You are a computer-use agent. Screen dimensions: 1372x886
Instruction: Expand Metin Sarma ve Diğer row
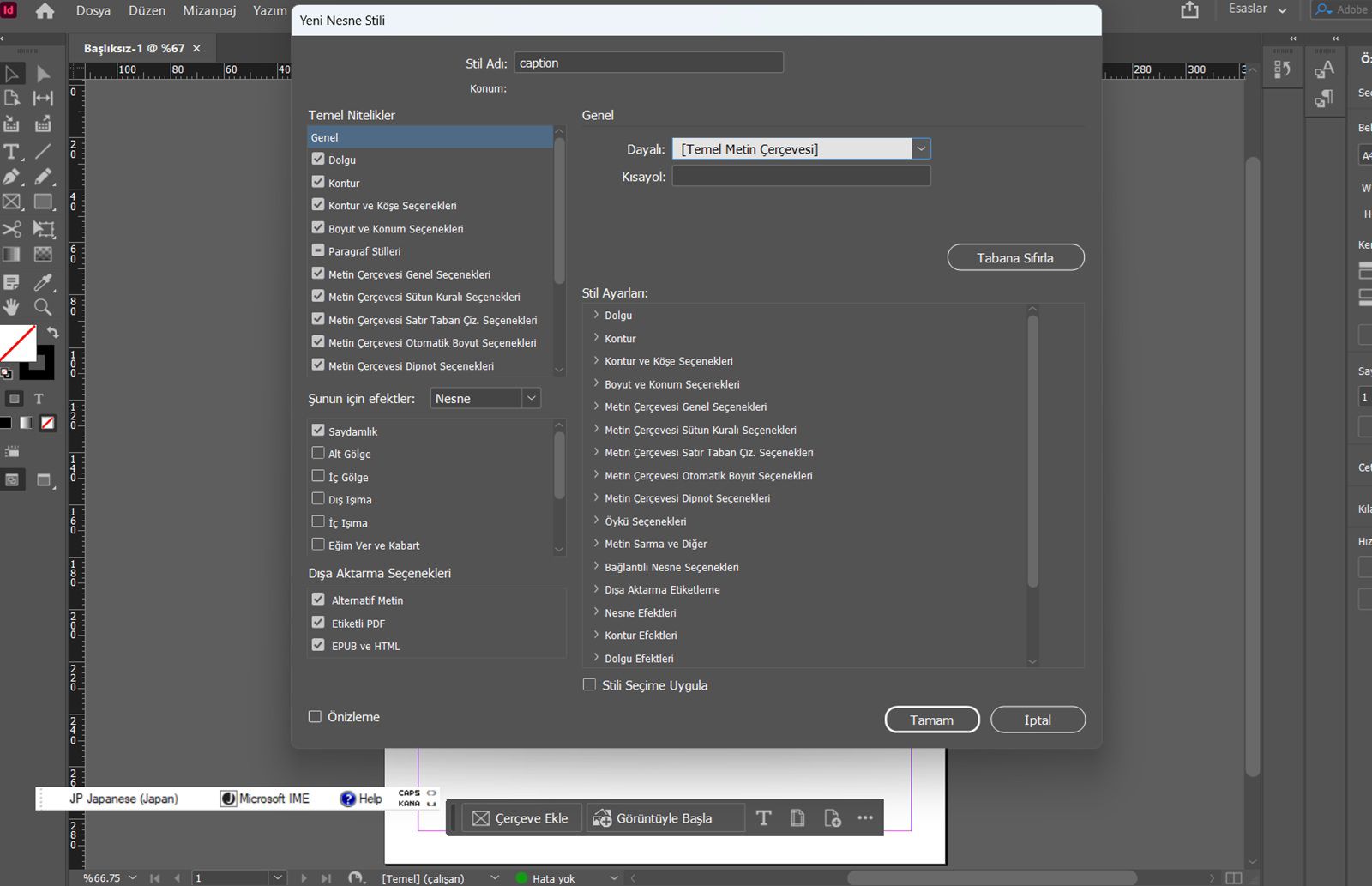click(596, 543)
